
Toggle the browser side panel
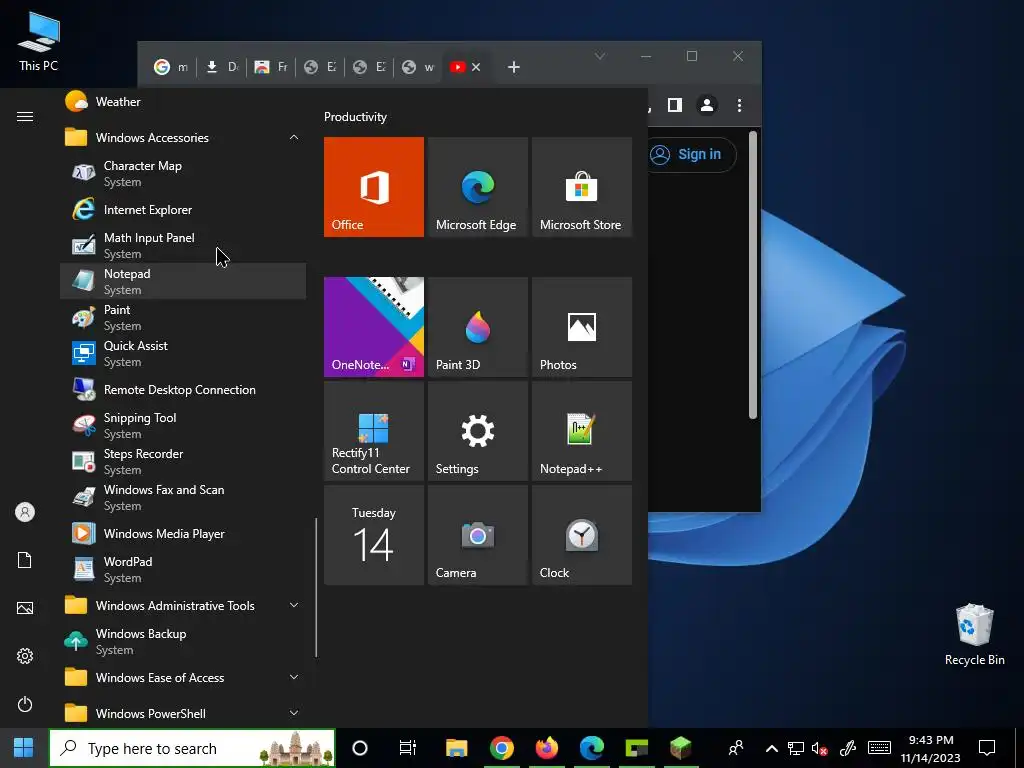[x=675, y=105]
